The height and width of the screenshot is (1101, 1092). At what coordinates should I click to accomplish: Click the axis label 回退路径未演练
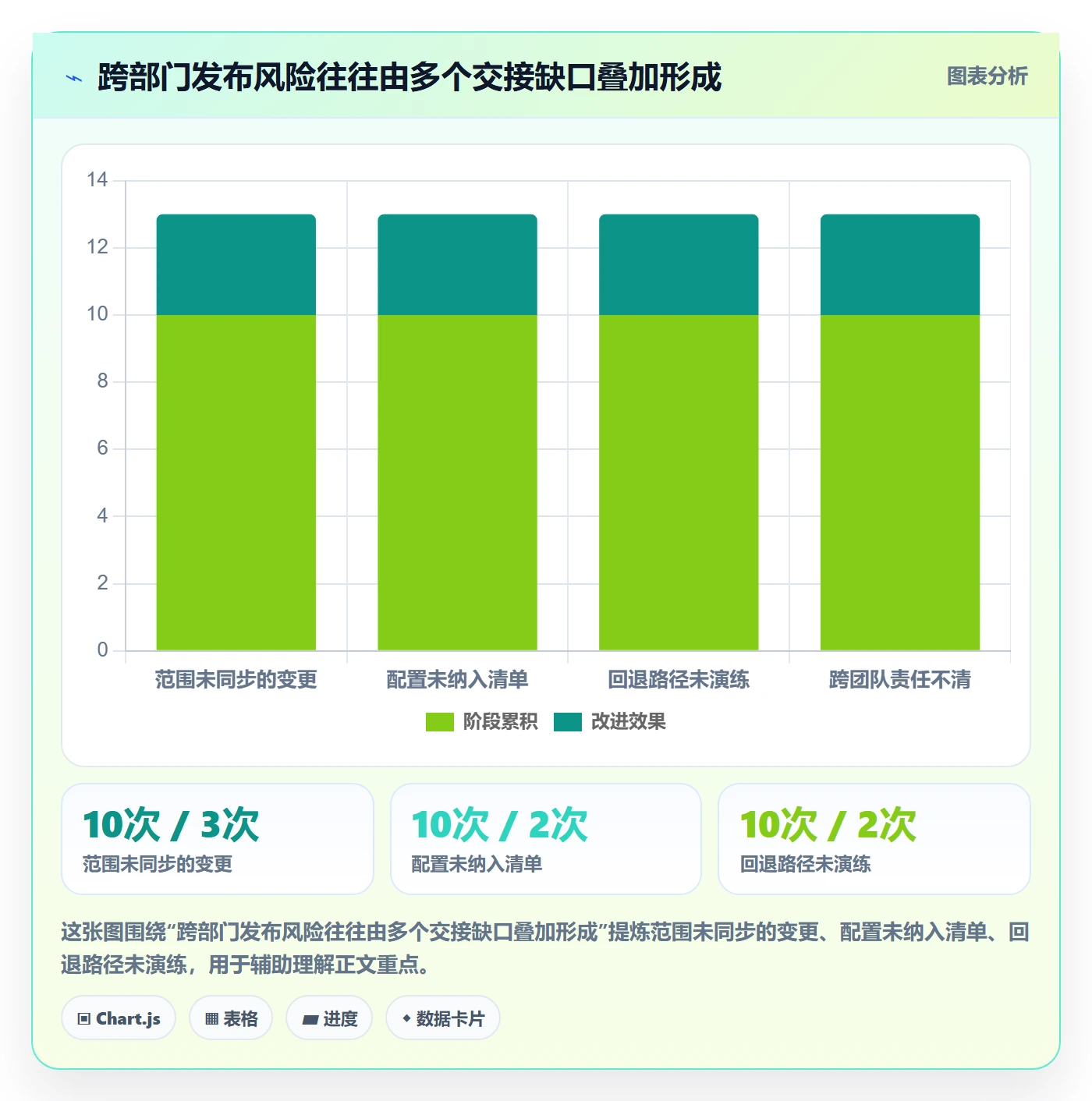(679, 680)
